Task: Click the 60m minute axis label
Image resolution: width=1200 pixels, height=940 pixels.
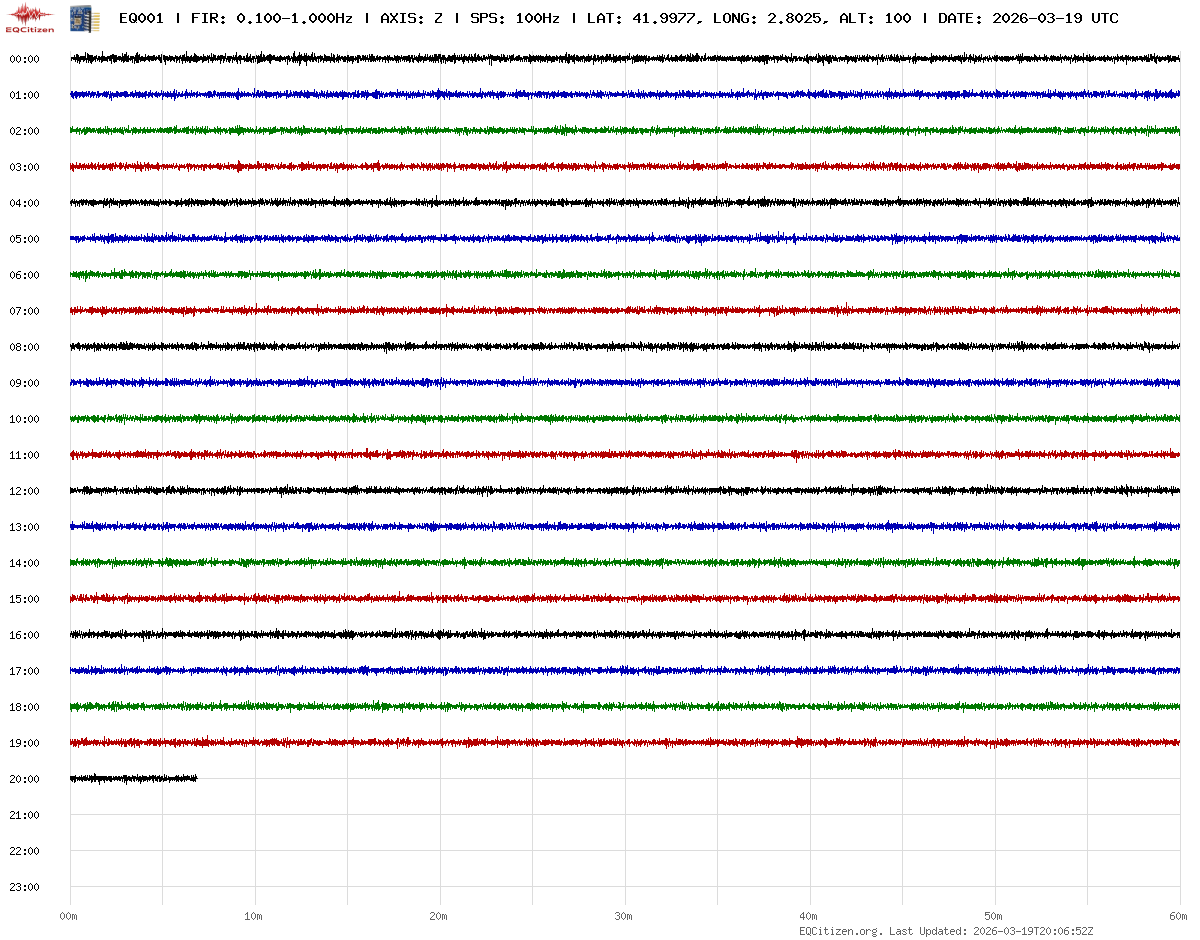Action: tap(1178, 917)
